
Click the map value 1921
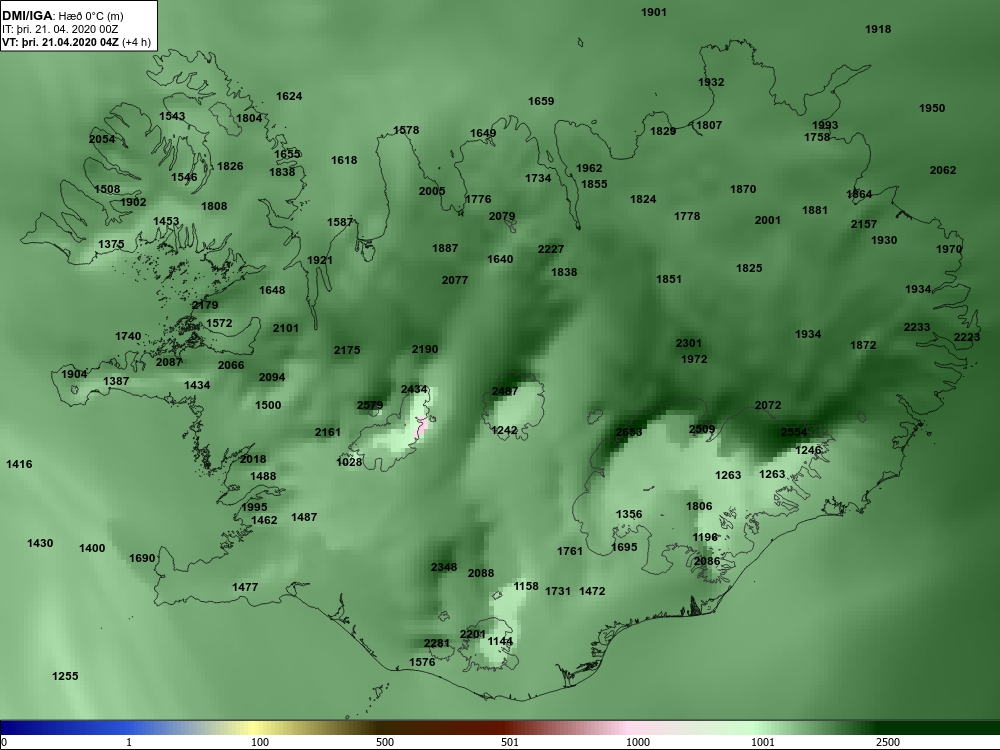(320, 260)
